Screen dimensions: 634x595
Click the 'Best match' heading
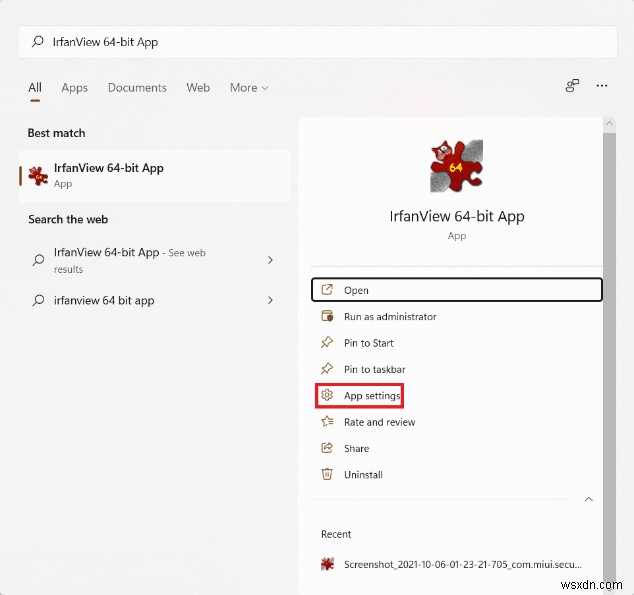(x=56, y=133)
